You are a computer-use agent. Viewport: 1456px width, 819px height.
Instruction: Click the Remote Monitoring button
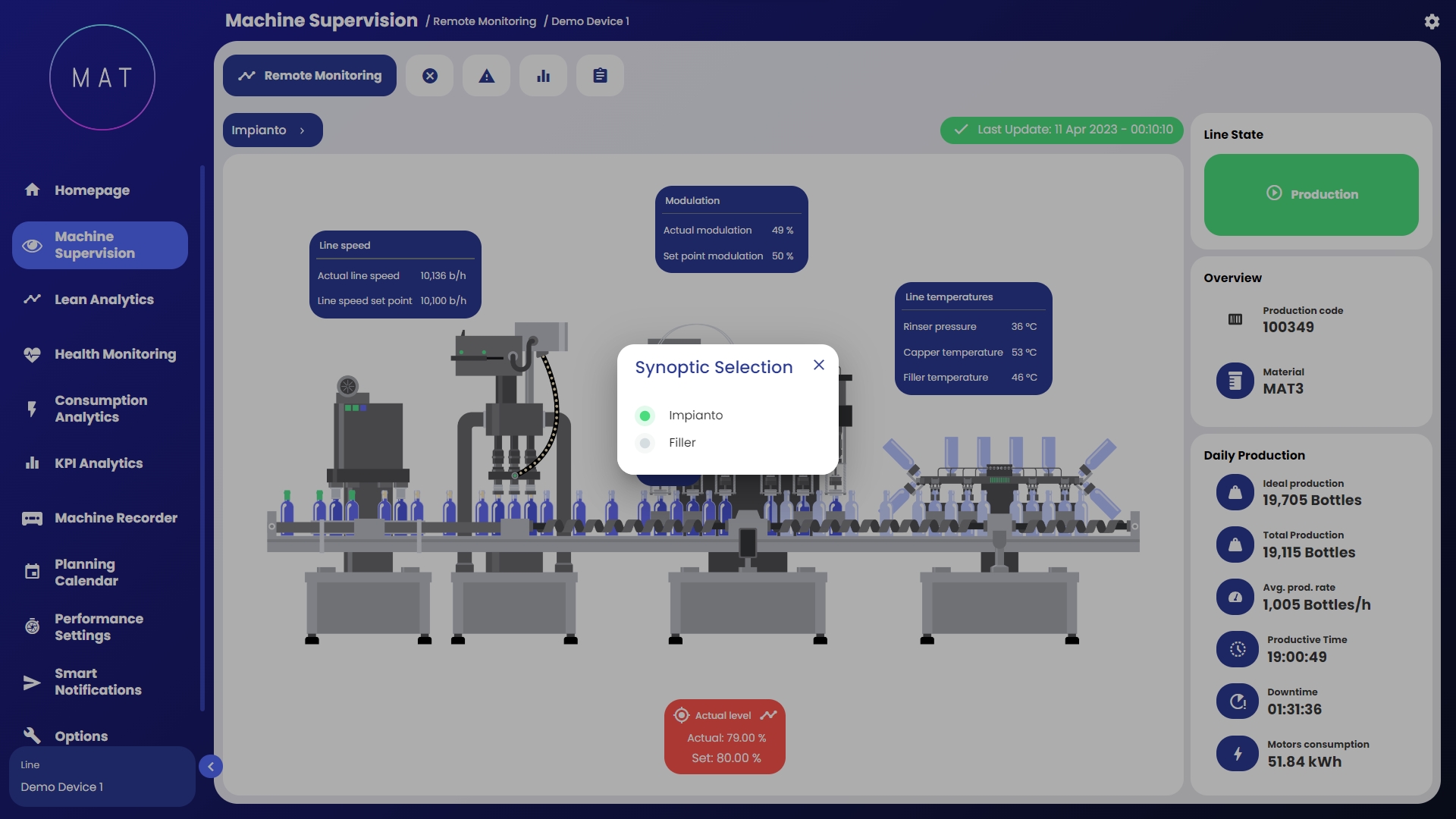(x=309, y=76)
